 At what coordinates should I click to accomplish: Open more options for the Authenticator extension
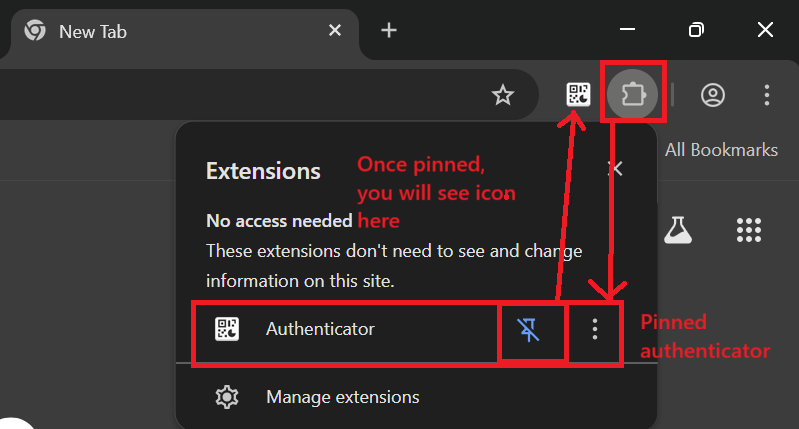point(595,329)
